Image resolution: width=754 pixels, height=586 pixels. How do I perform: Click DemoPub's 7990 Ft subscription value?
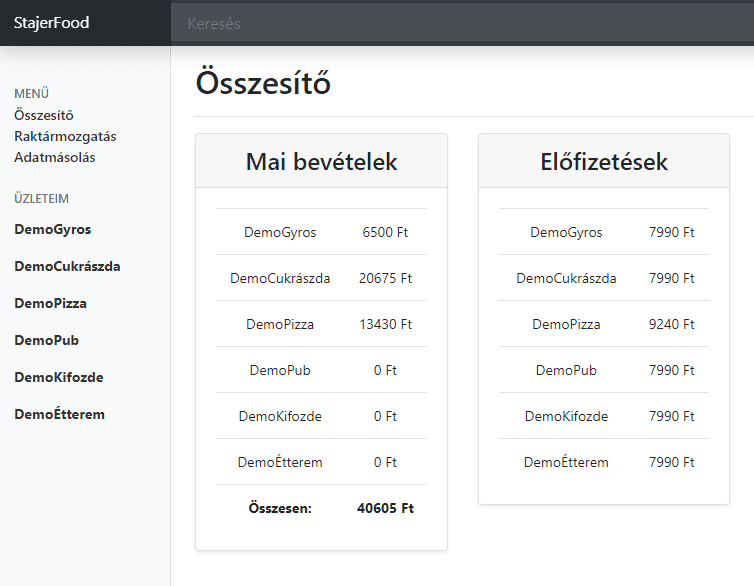point(671,370)
